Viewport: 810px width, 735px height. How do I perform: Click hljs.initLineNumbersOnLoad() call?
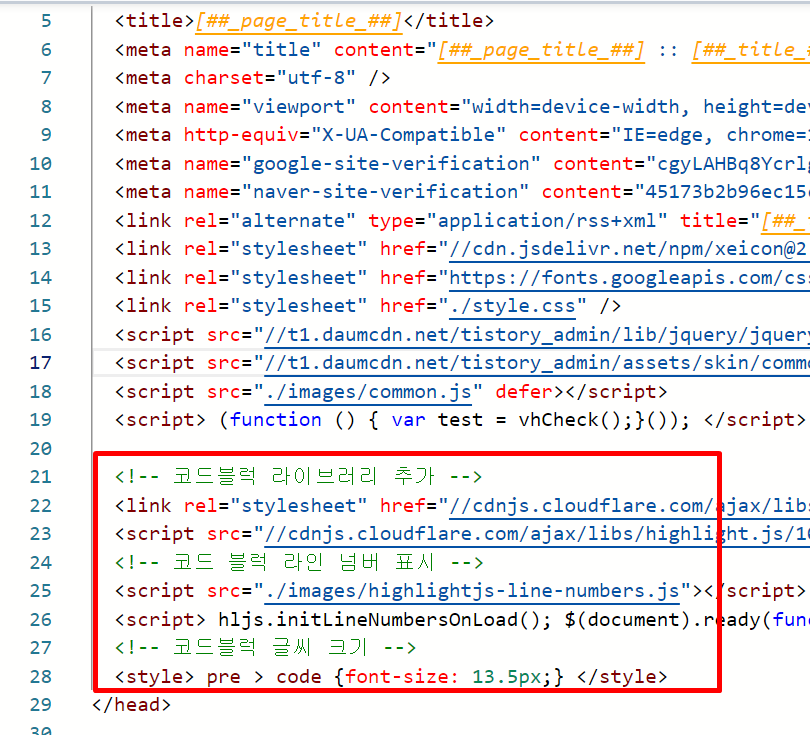tap(379, 620)
